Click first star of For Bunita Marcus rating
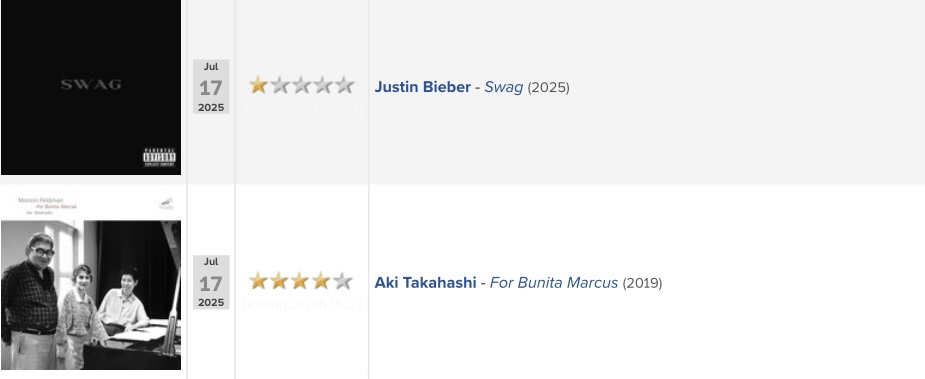This screenshot has width=925, height=379. pos(258,280)
